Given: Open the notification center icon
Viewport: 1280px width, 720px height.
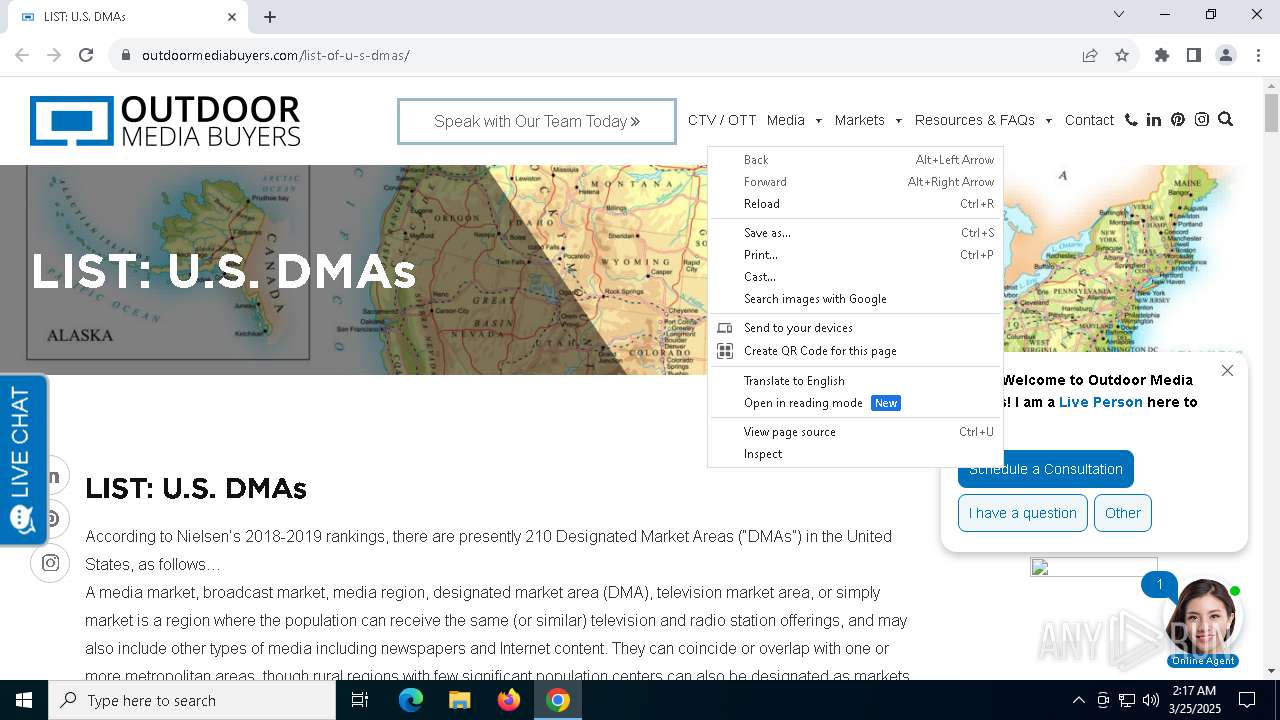Looking at the screenshot, I should tap(1247, 700).
